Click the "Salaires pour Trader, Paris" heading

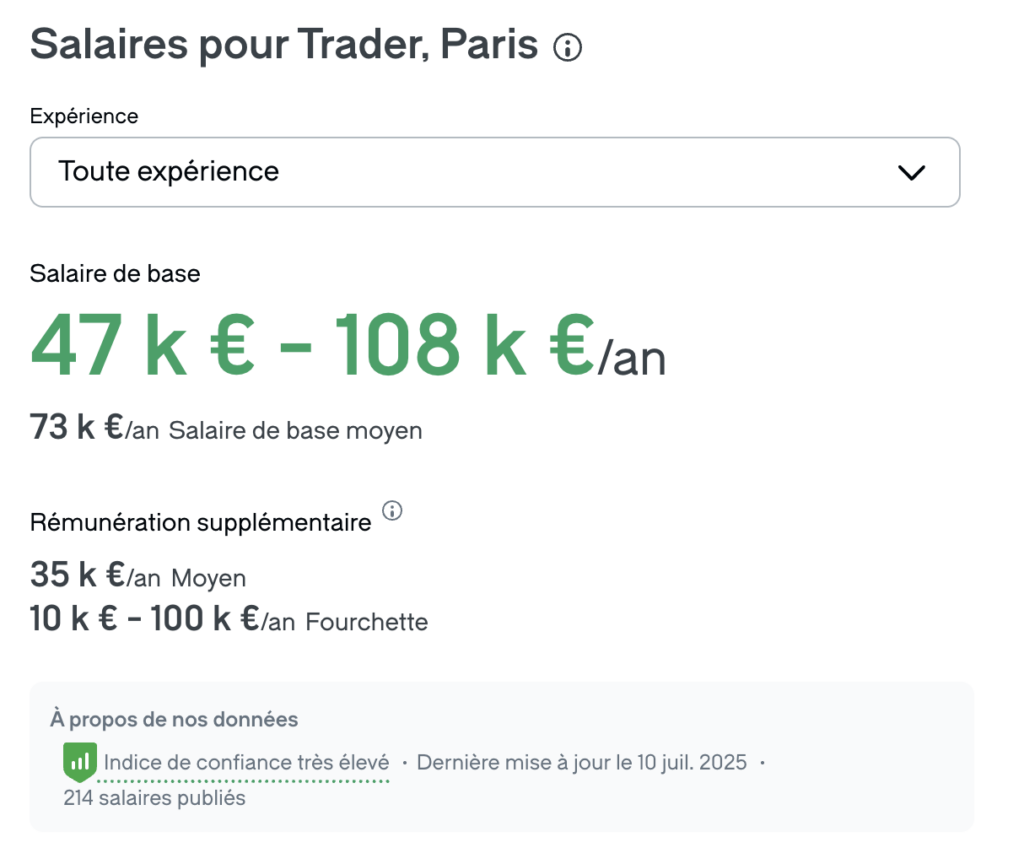tap(284, 45)
